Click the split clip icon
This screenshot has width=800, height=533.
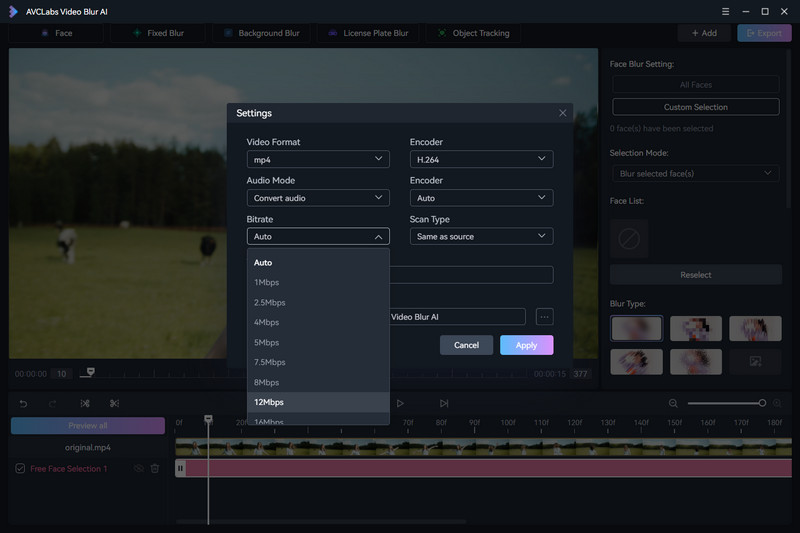(85, 403)
